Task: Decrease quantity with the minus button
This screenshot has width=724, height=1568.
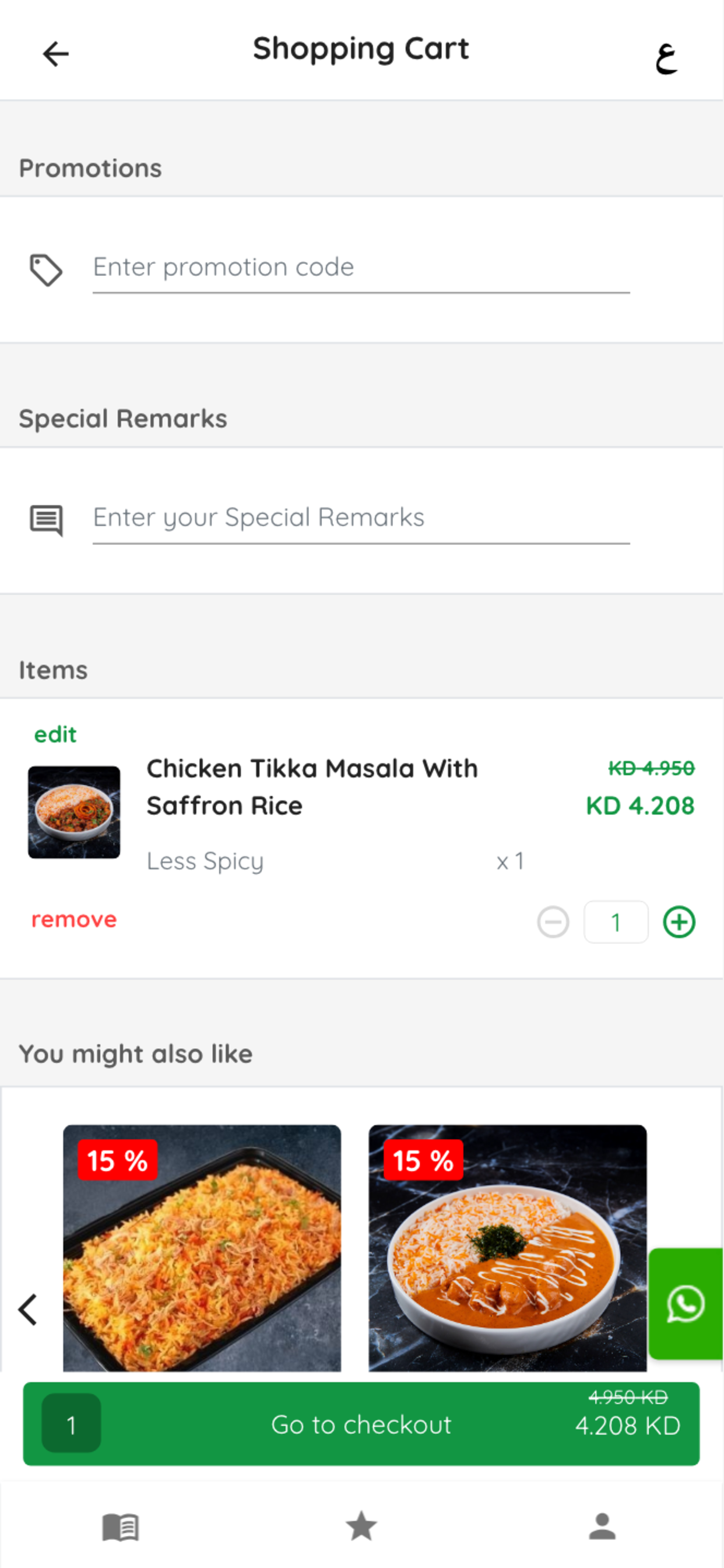Action: [553, 922]
